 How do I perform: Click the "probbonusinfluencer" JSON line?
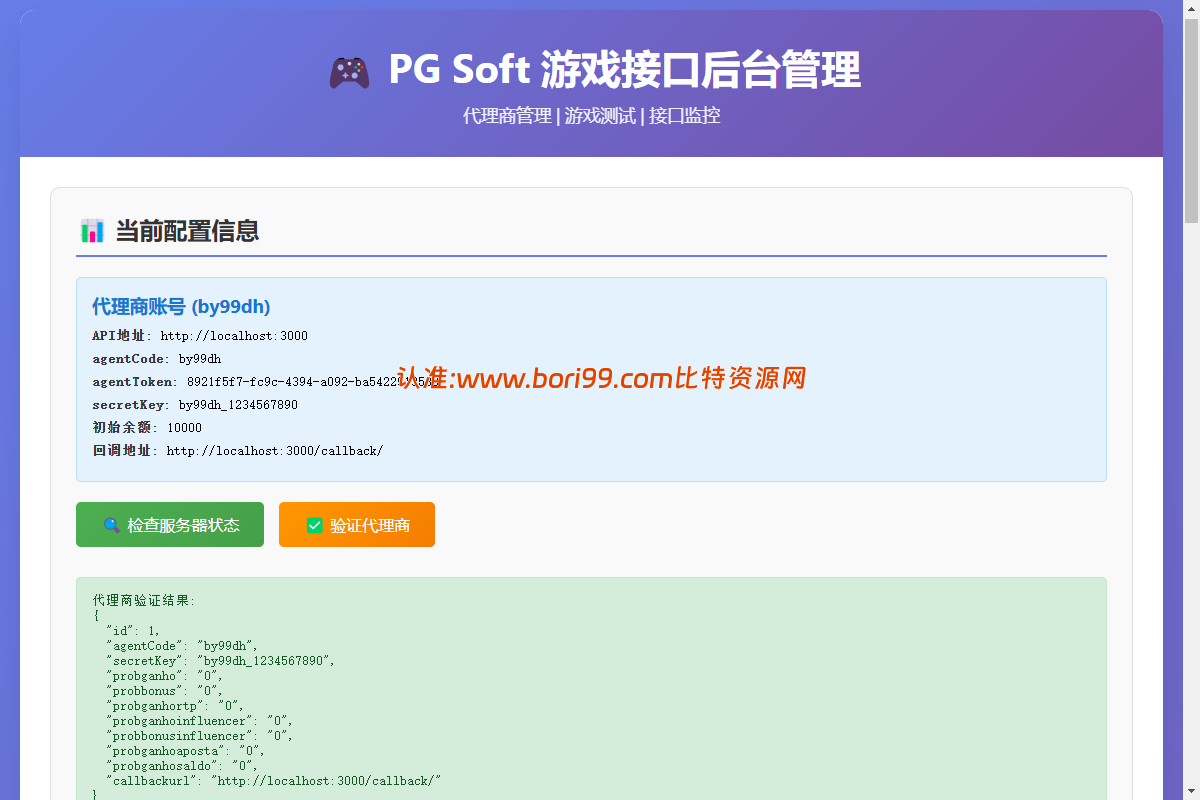(199, 736)
